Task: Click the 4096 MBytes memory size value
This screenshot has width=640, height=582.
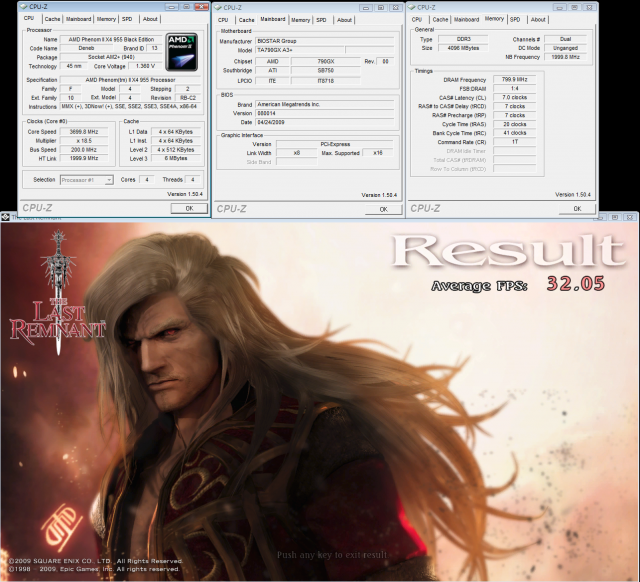Action: [463, 48]
